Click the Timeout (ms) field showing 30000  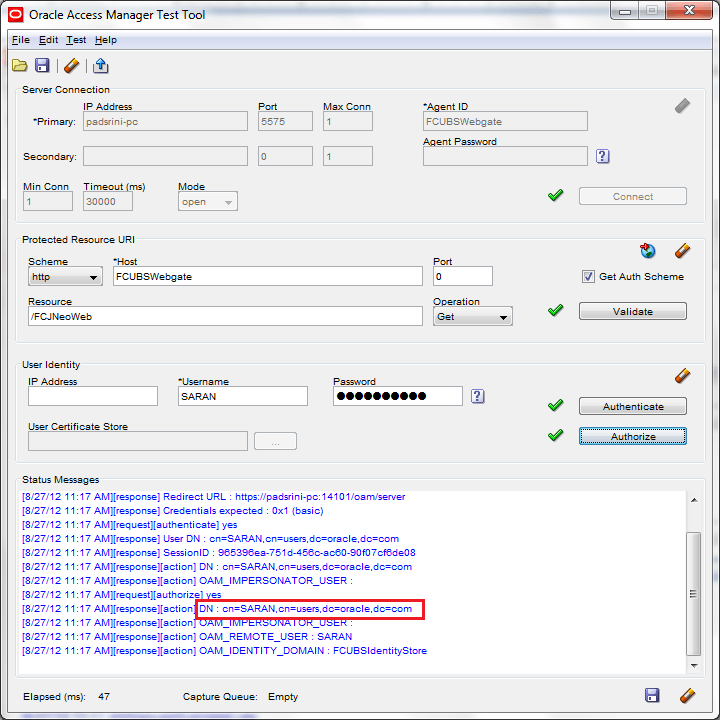[x=108, y=201]
